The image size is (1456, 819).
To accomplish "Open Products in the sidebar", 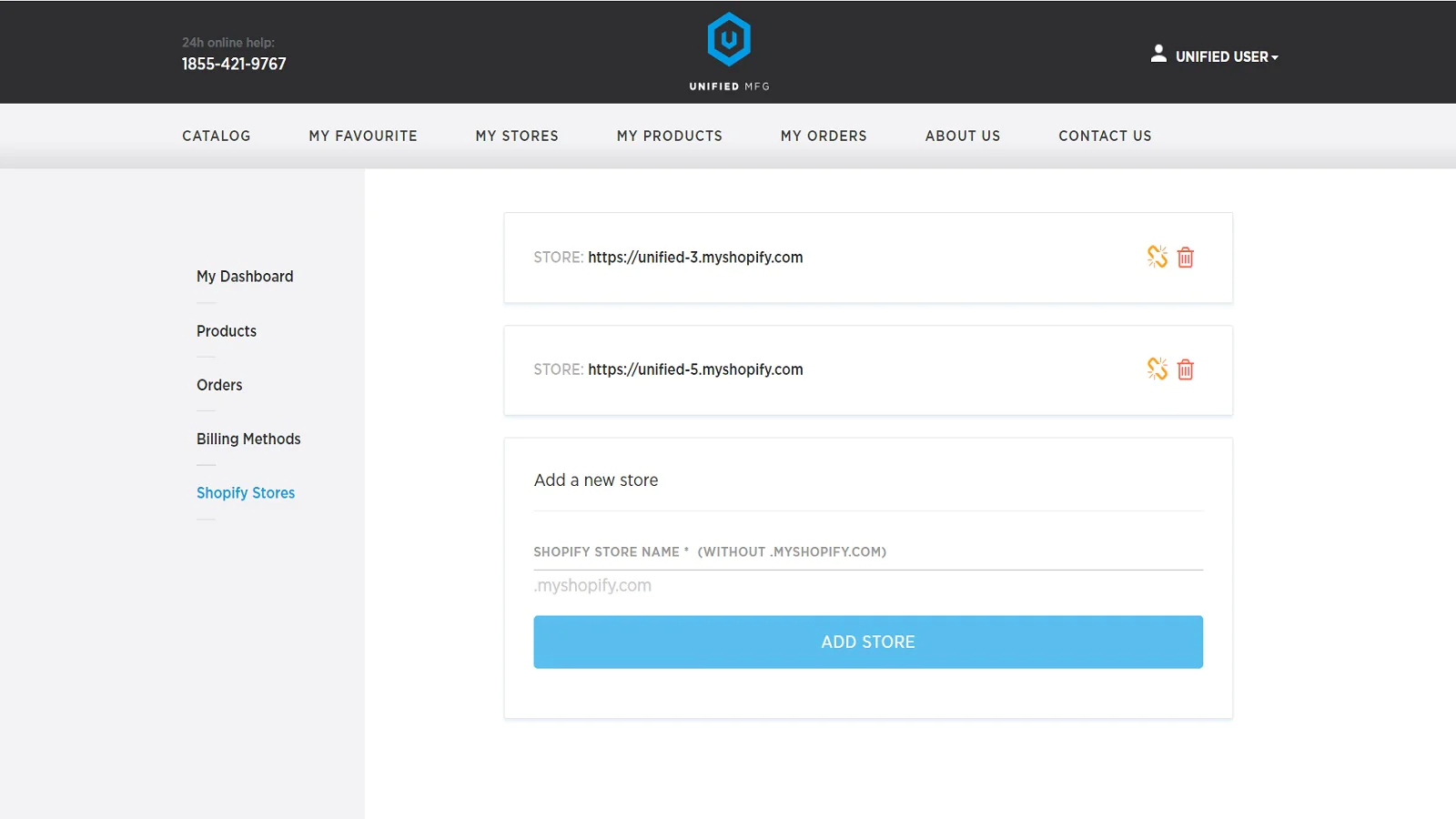I will click(227, 331).
